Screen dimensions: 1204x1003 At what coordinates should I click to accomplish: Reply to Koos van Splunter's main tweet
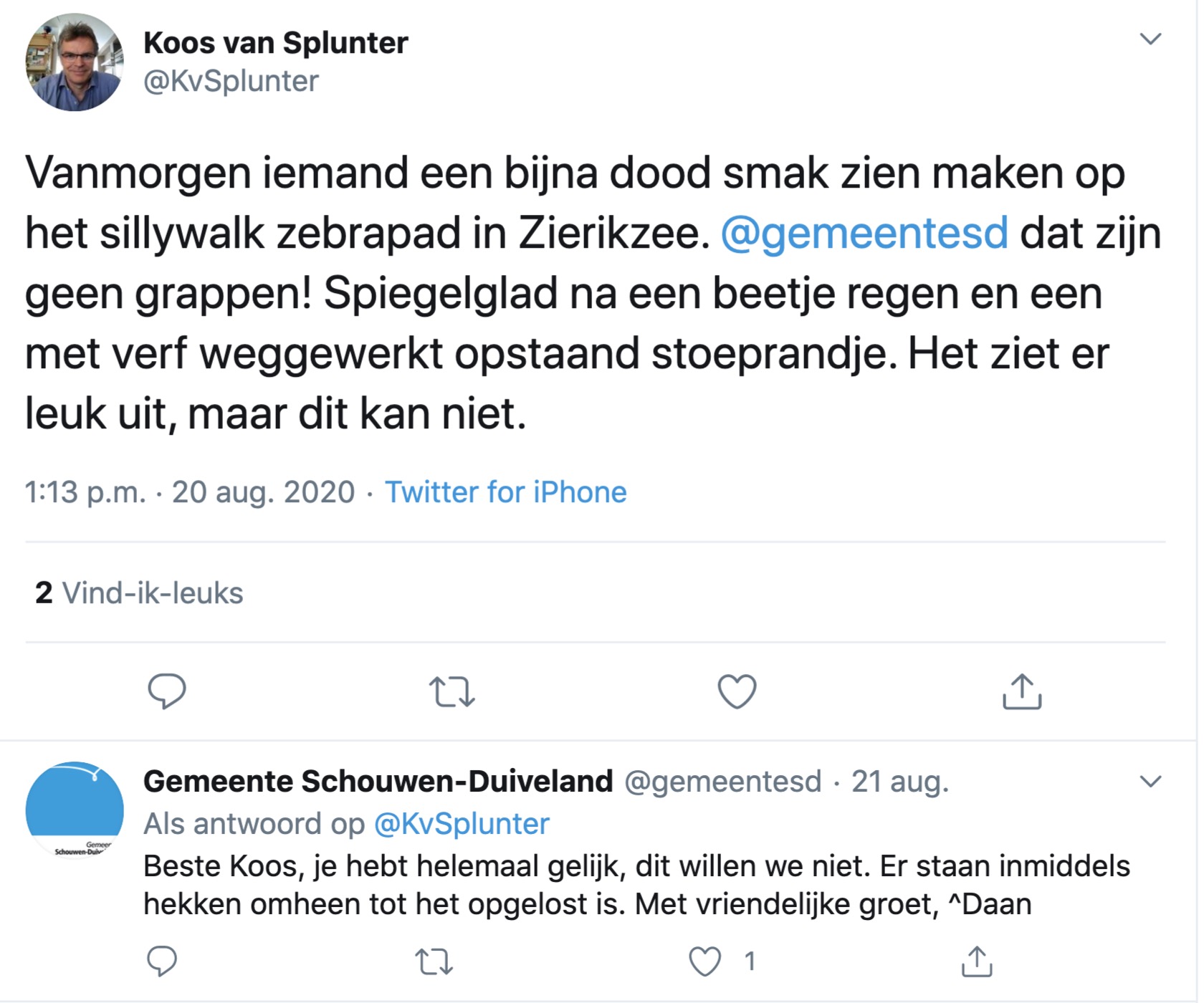(166, 691)
